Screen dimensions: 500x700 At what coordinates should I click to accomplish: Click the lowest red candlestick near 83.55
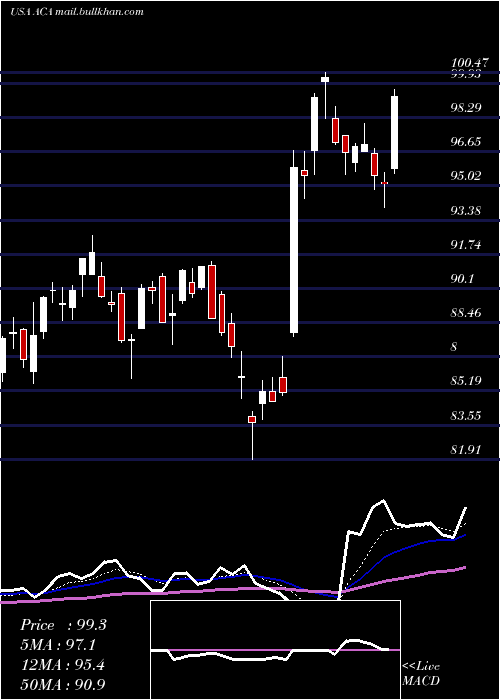pyautogui.click(x=252, y=419)
